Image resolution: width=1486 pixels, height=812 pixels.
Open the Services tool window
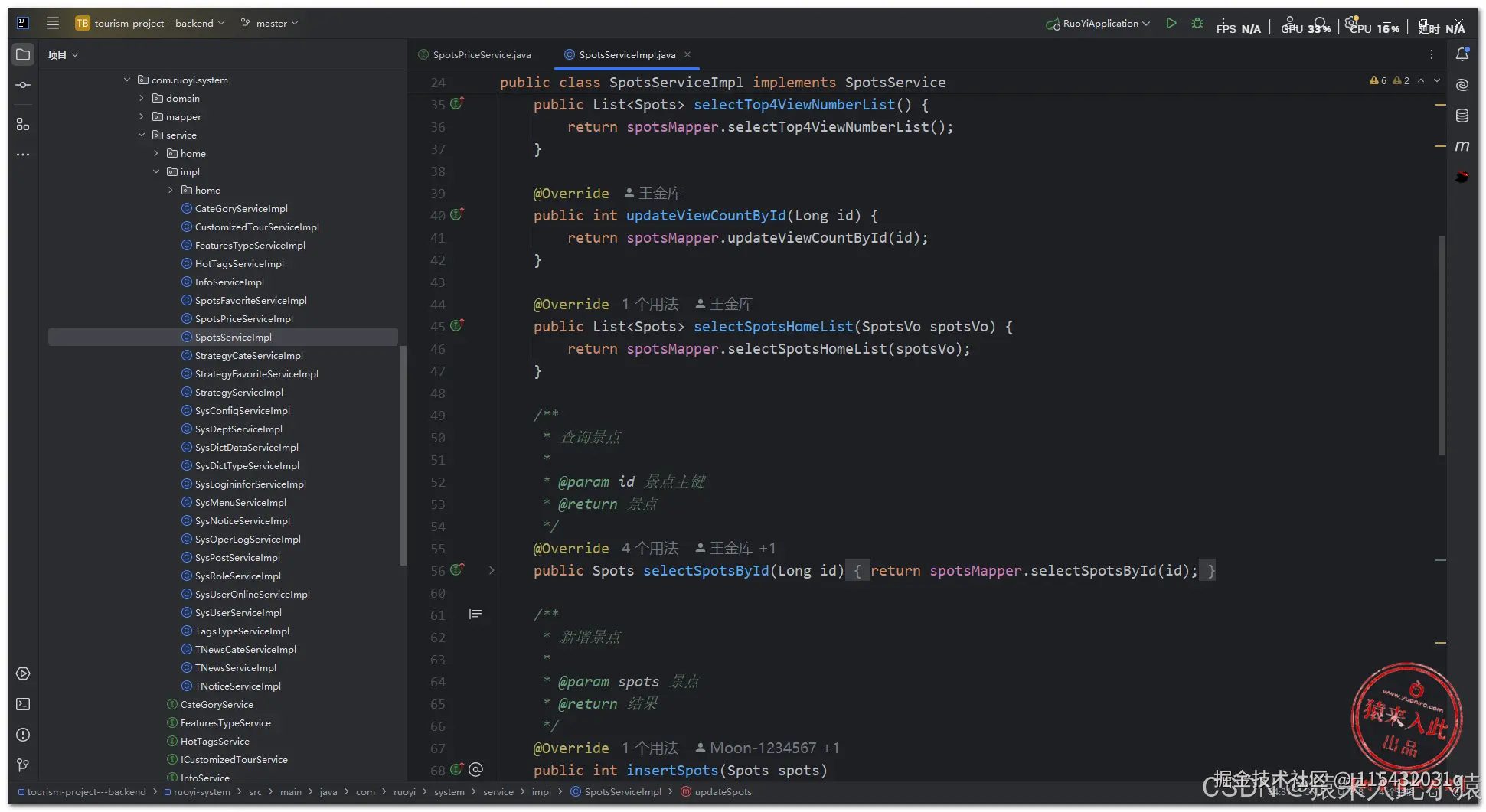(23, 673)
